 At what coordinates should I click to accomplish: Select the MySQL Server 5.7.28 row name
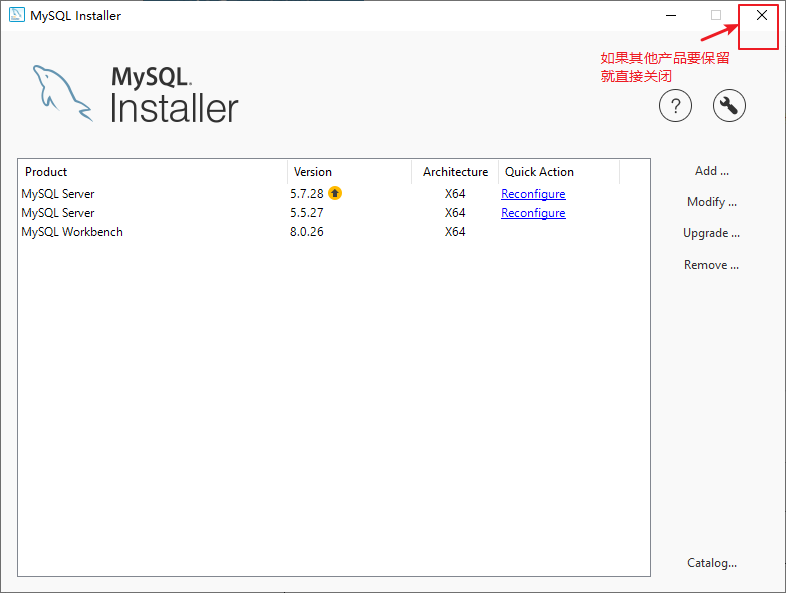point(58,194)
